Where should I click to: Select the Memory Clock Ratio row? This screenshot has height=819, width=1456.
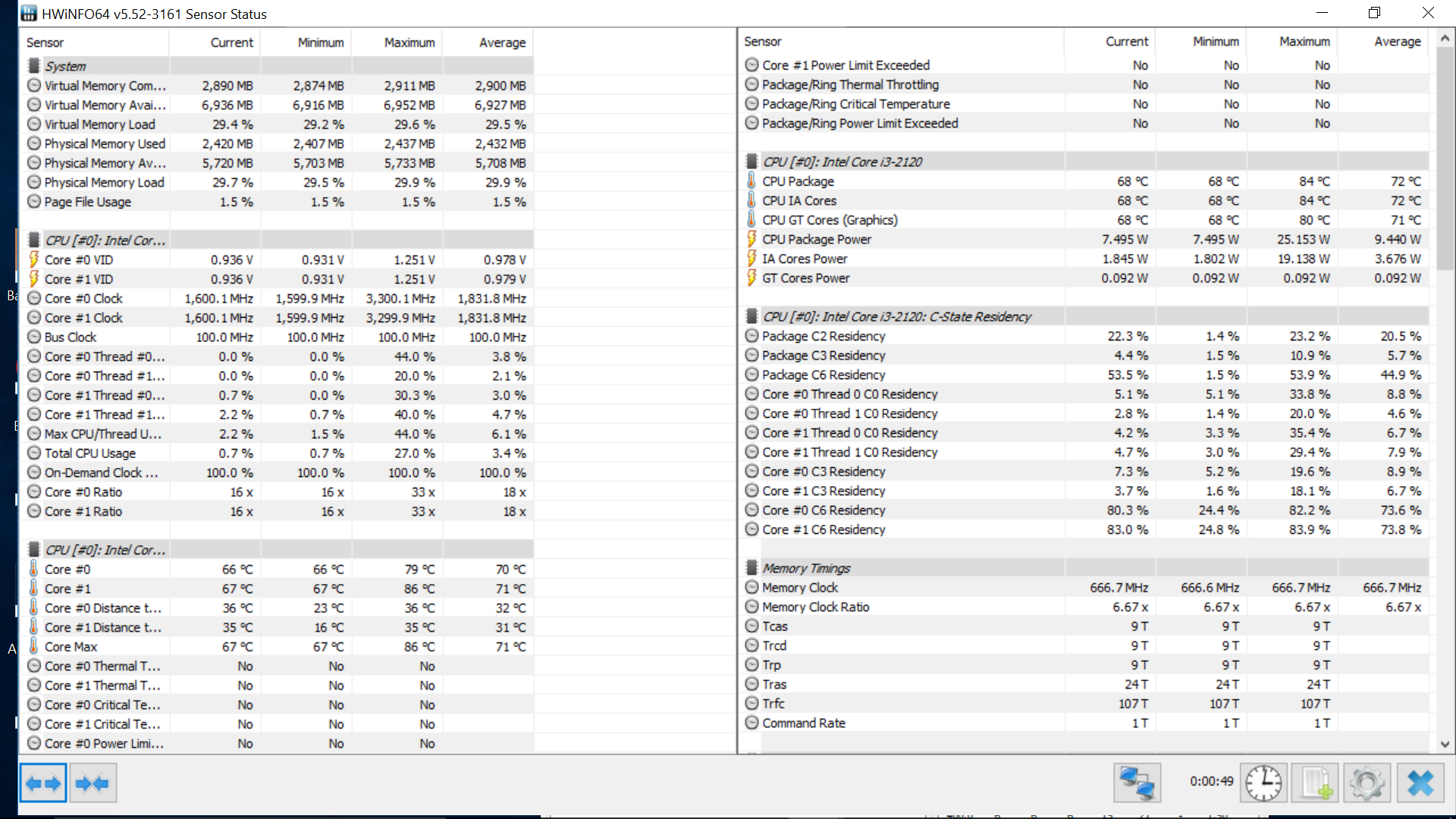1084,607
